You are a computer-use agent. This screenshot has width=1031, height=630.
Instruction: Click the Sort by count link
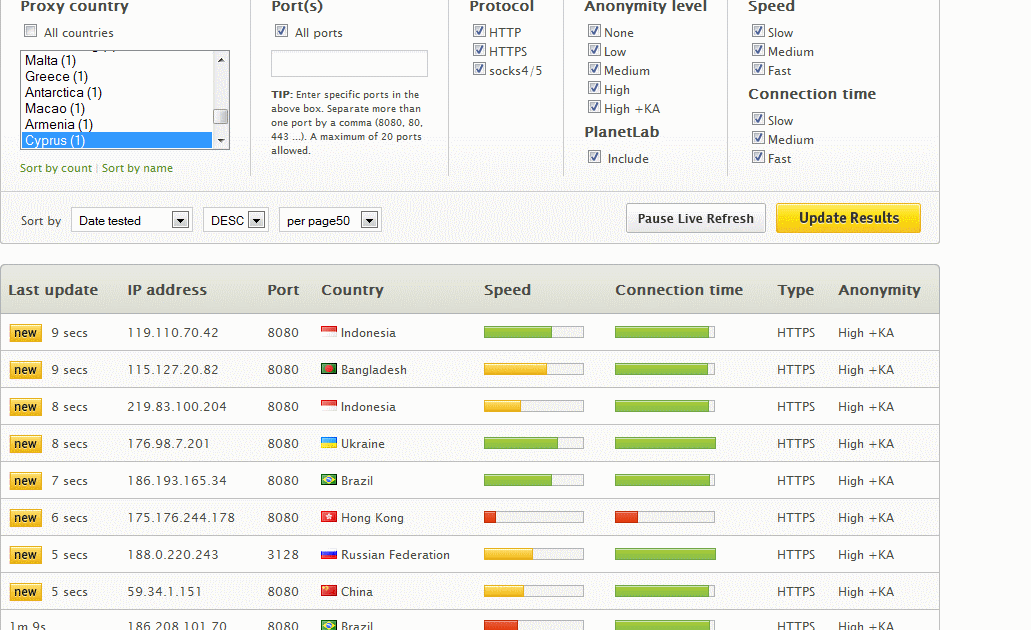[56, 168]
